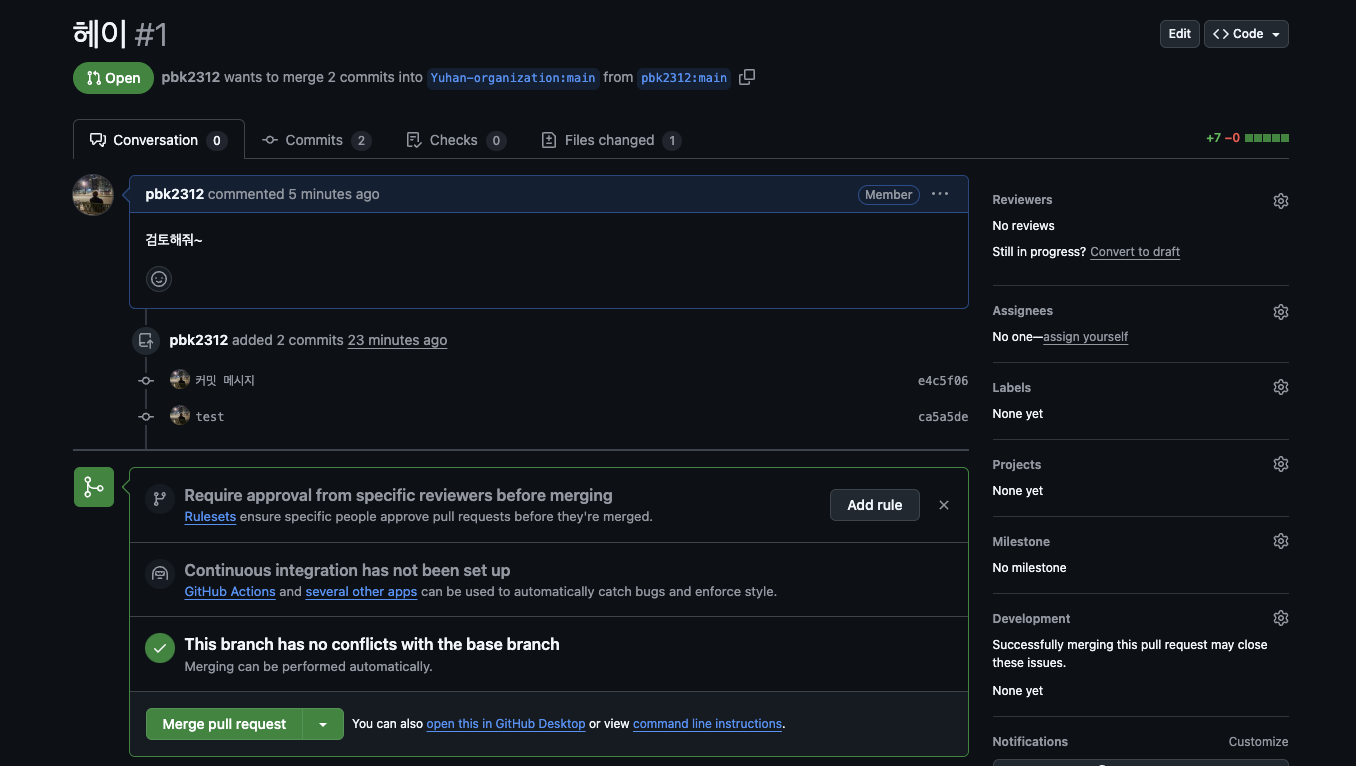This screenshot has height=766, width=1356.
Task: Click the Convert to draft link
Action: click(1135, 252)
